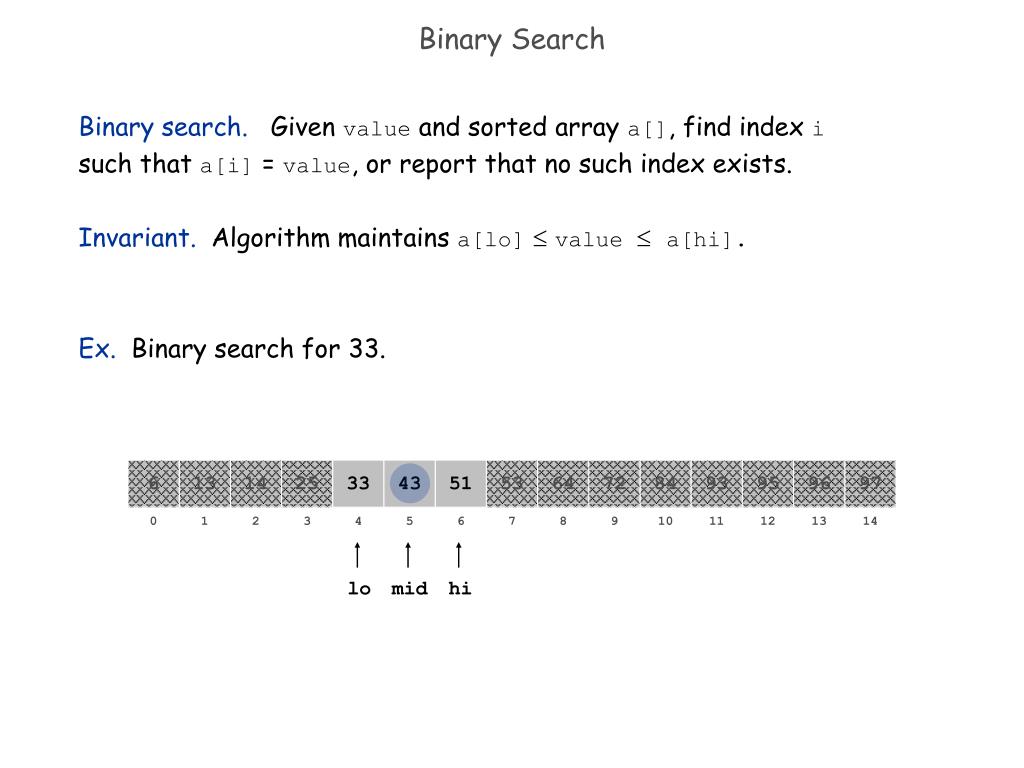The image size is (1024, 768).
Task: Click the 'a[hi]' code text in invariant
Action: pyautogui.click(x=699, y=240)
